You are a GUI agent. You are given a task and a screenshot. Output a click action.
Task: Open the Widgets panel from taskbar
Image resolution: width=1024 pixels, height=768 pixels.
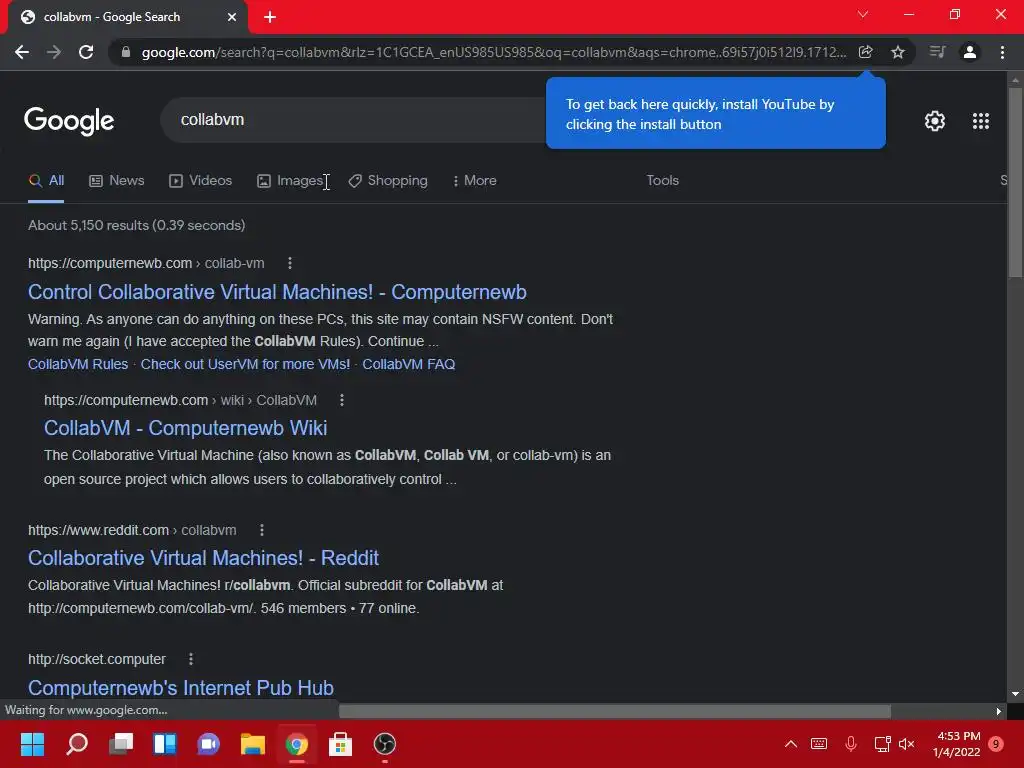coord(165,744)
